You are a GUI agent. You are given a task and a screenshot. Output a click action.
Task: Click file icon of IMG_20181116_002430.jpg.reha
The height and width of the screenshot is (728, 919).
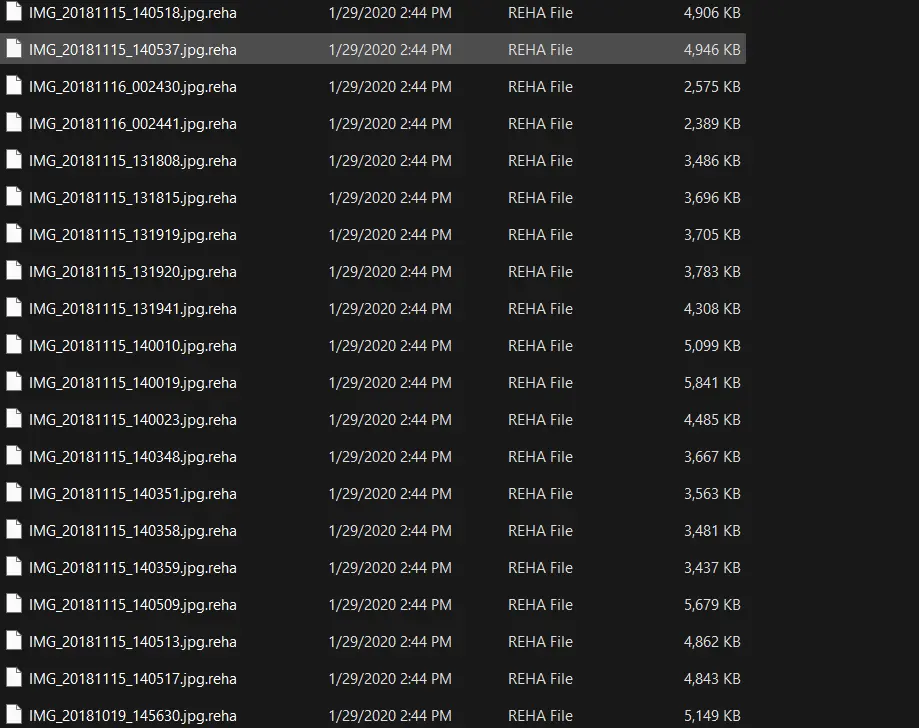[14, 85]
